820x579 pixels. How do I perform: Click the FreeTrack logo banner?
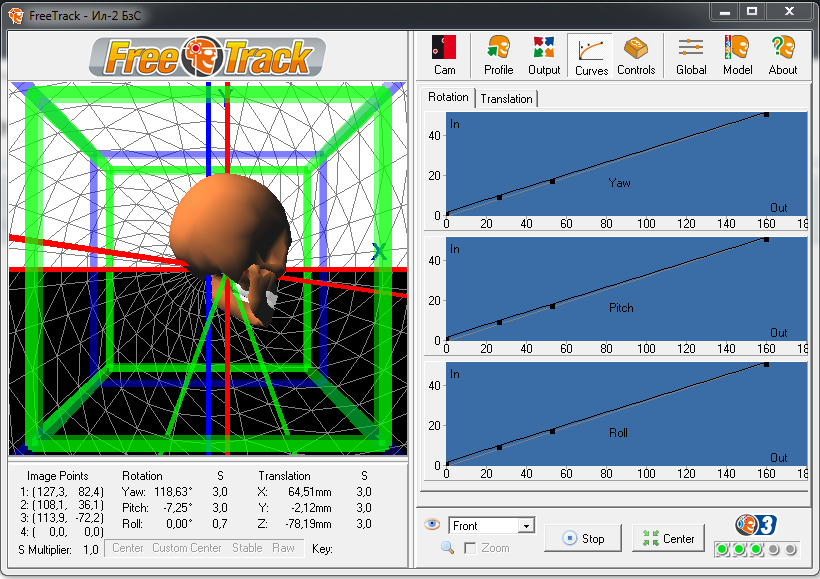point(208,56)
